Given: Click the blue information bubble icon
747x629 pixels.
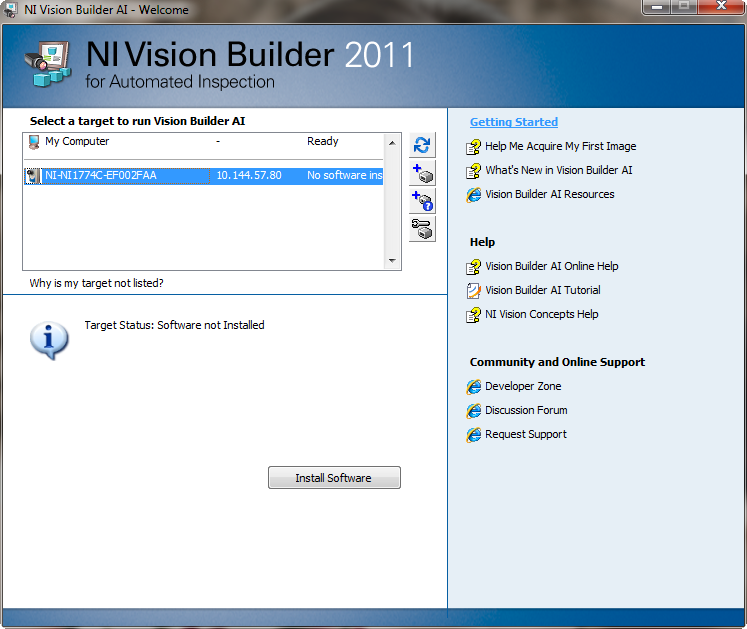Looking at the screenshot, I should point(49,340).
